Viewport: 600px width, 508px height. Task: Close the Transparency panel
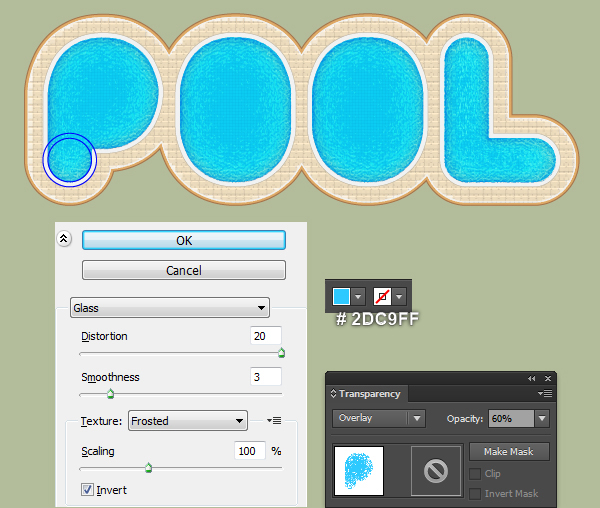tap(548, 378)
